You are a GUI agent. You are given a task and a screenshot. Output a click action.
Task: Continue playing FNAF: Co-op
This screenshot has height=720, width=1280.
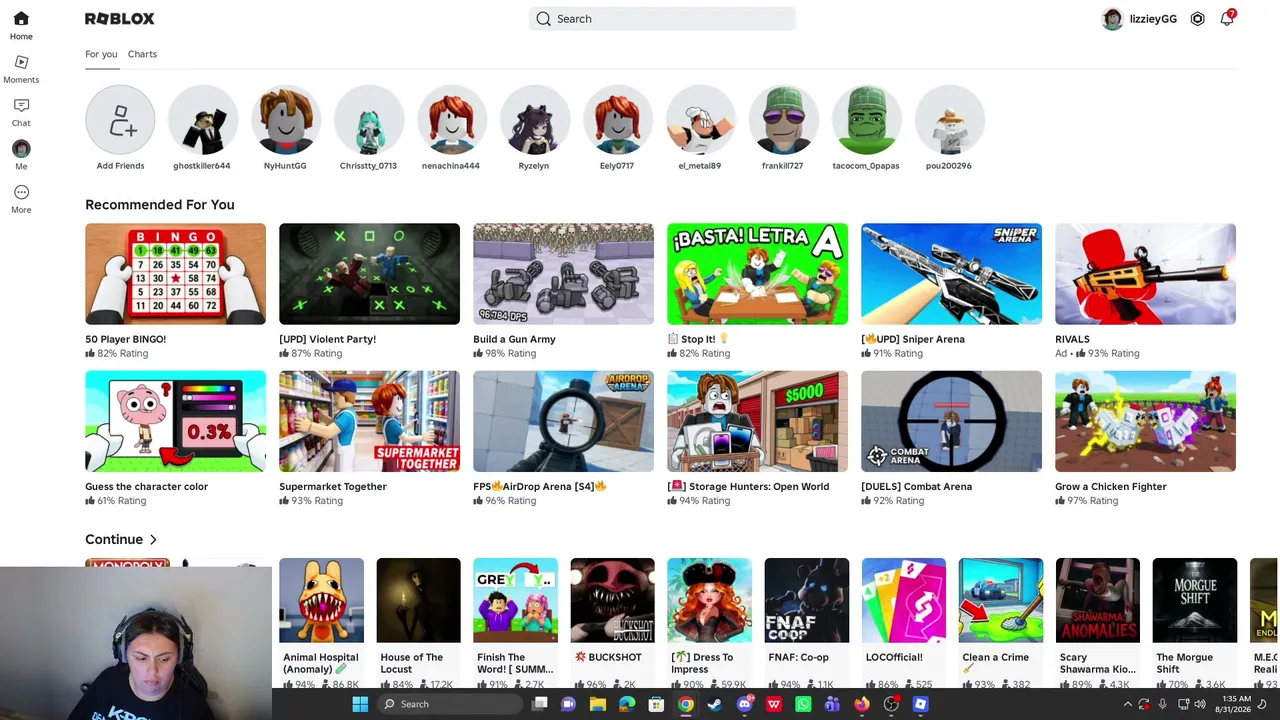click(806, 600)
